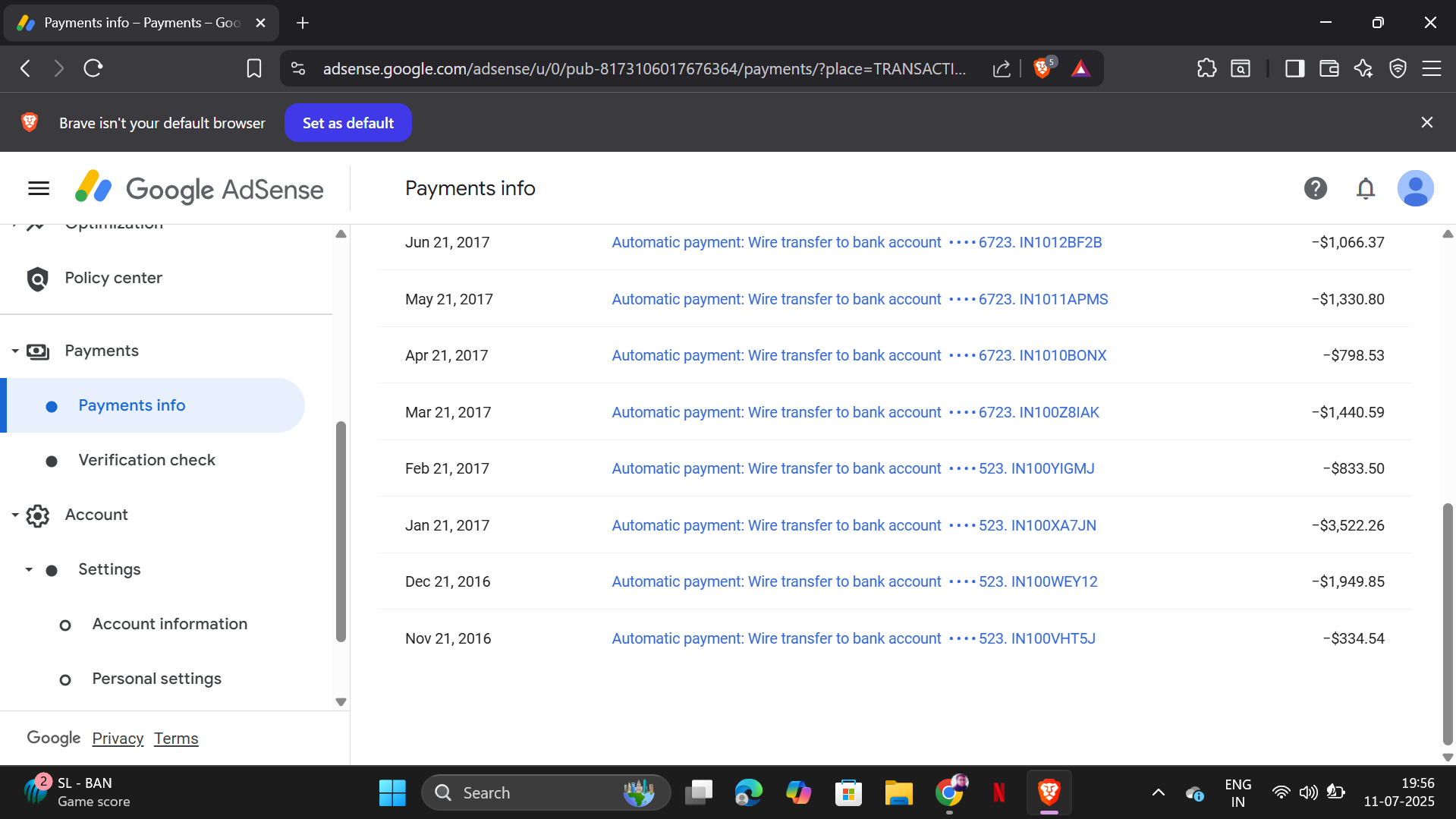This screenshot has height=819, width=1456.
Task: Click Set as default button
Action: (x=347, y=123)
